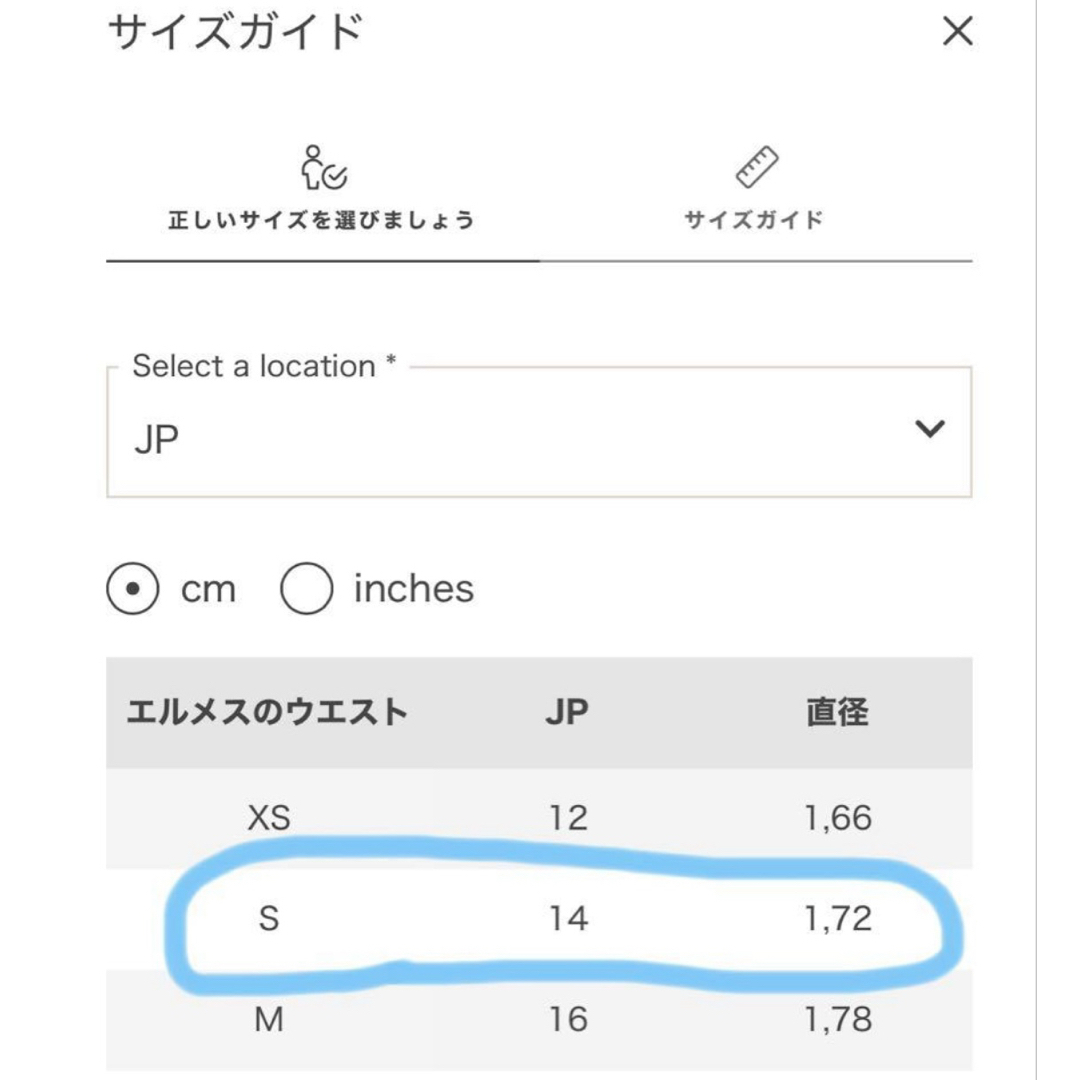This screenshot has height=1080, width=1080.
Task: Click the person with checkmark icon
Action: point(322,167)
